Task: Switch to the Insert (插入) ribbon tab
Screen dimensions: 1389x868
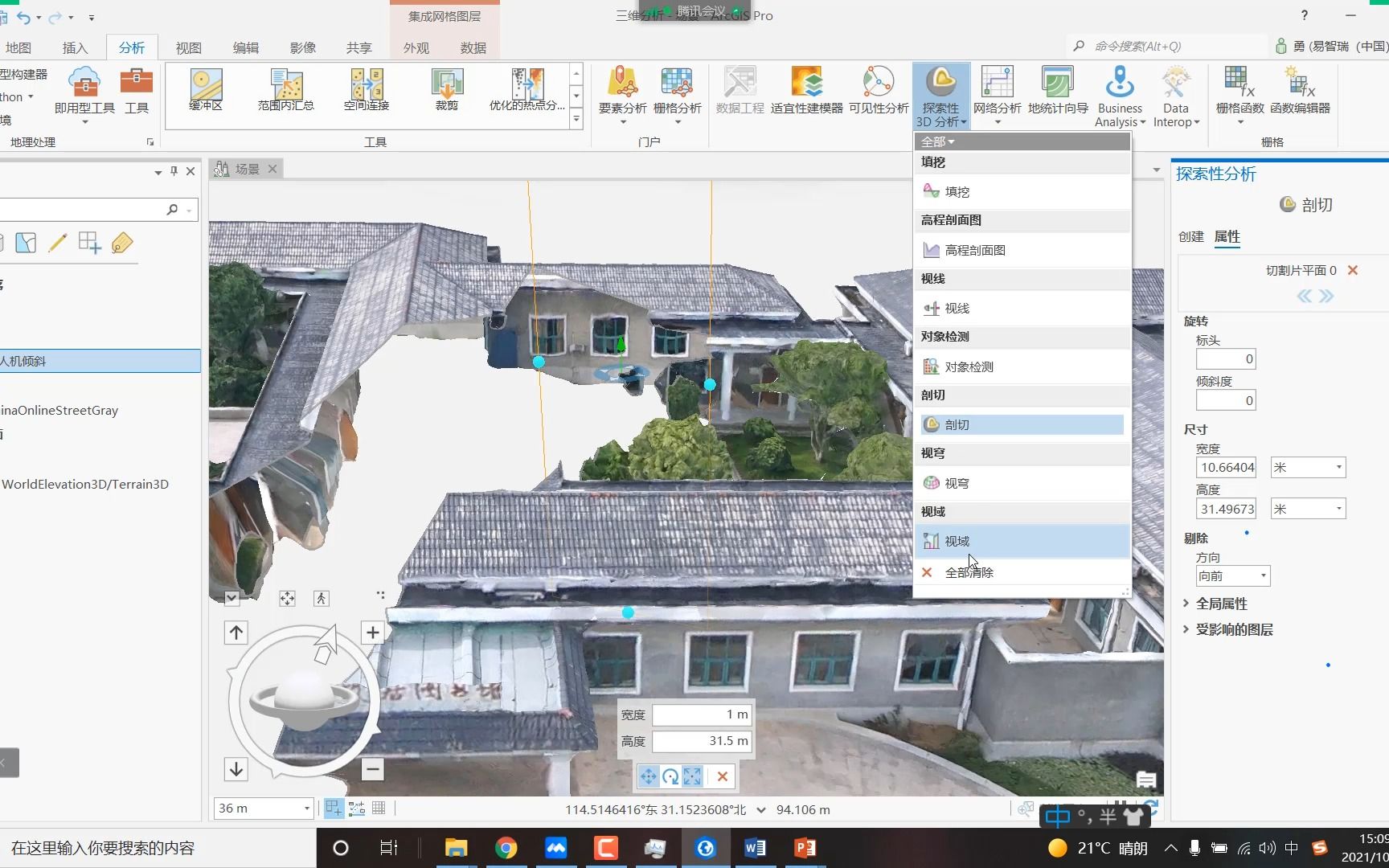Action: click(75, 48)
